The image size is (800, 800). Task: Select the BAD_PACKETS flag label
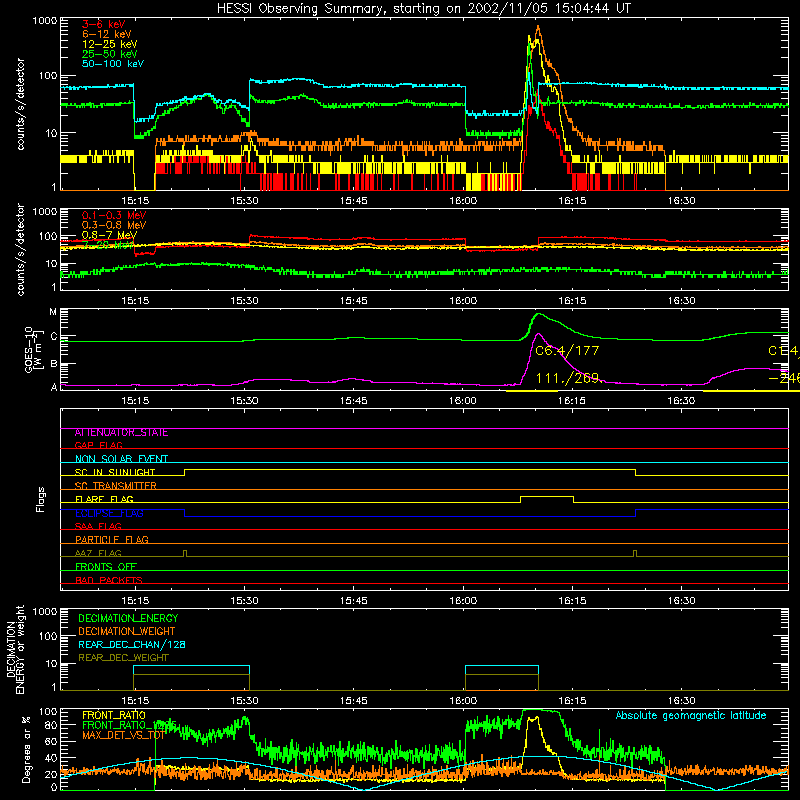(109, 580)
